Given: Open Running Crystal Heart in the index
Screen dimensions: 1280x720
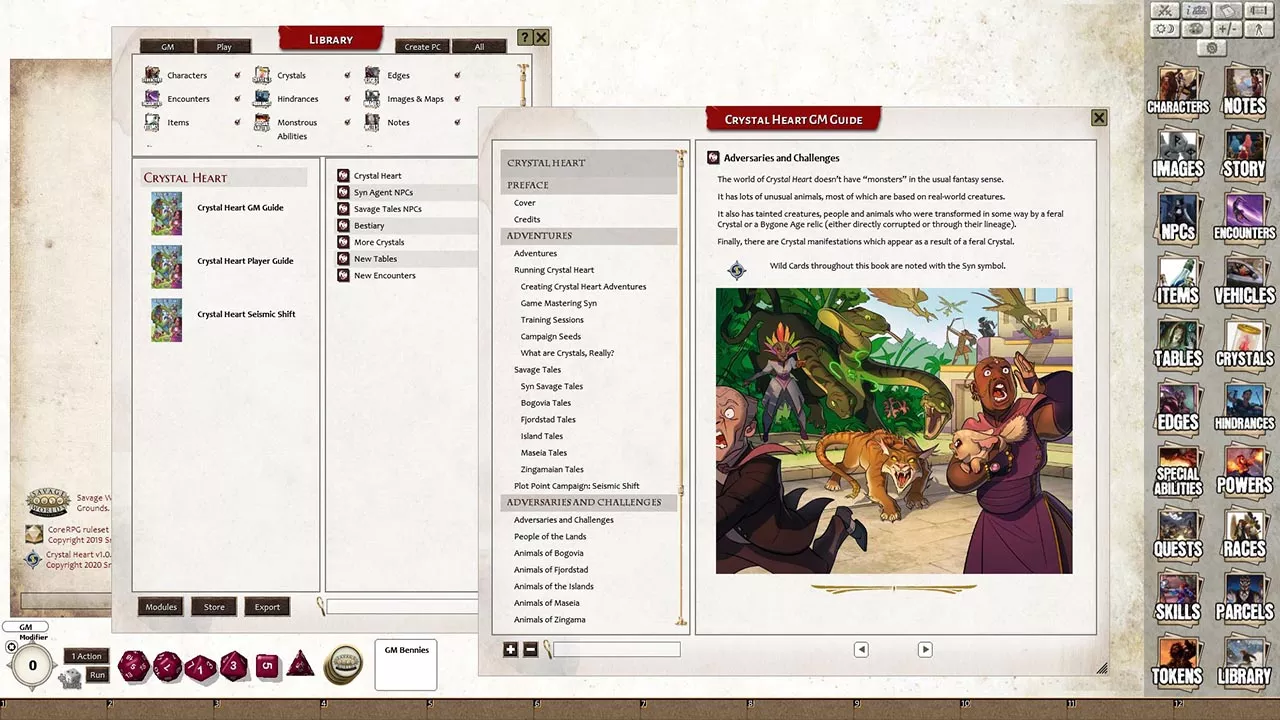Looking at the screenshot, I should click(x=554, y=270).
